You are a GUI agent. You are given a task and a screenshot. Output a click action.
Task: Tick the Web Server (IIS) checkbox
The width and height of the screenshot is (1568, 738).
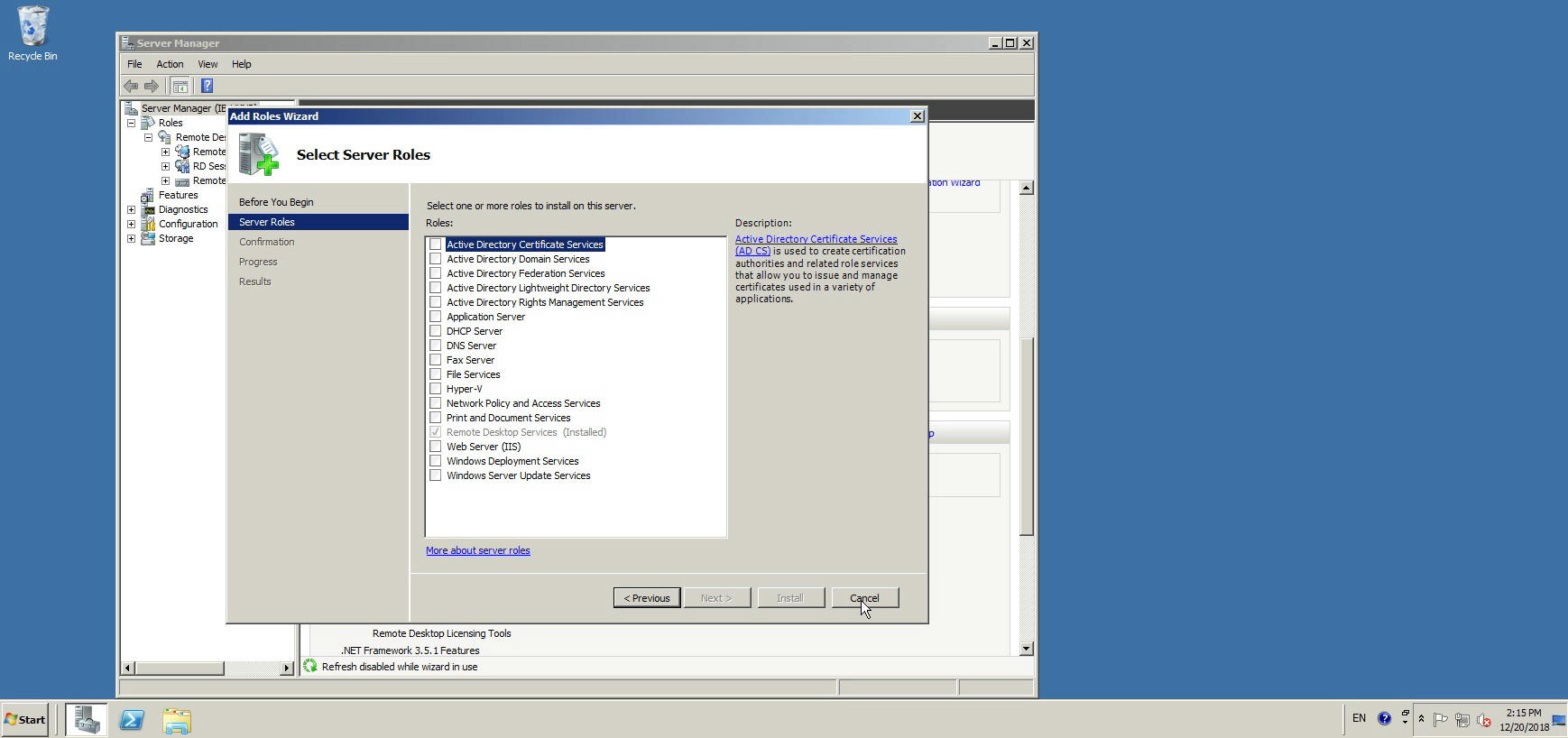(436, 447)
